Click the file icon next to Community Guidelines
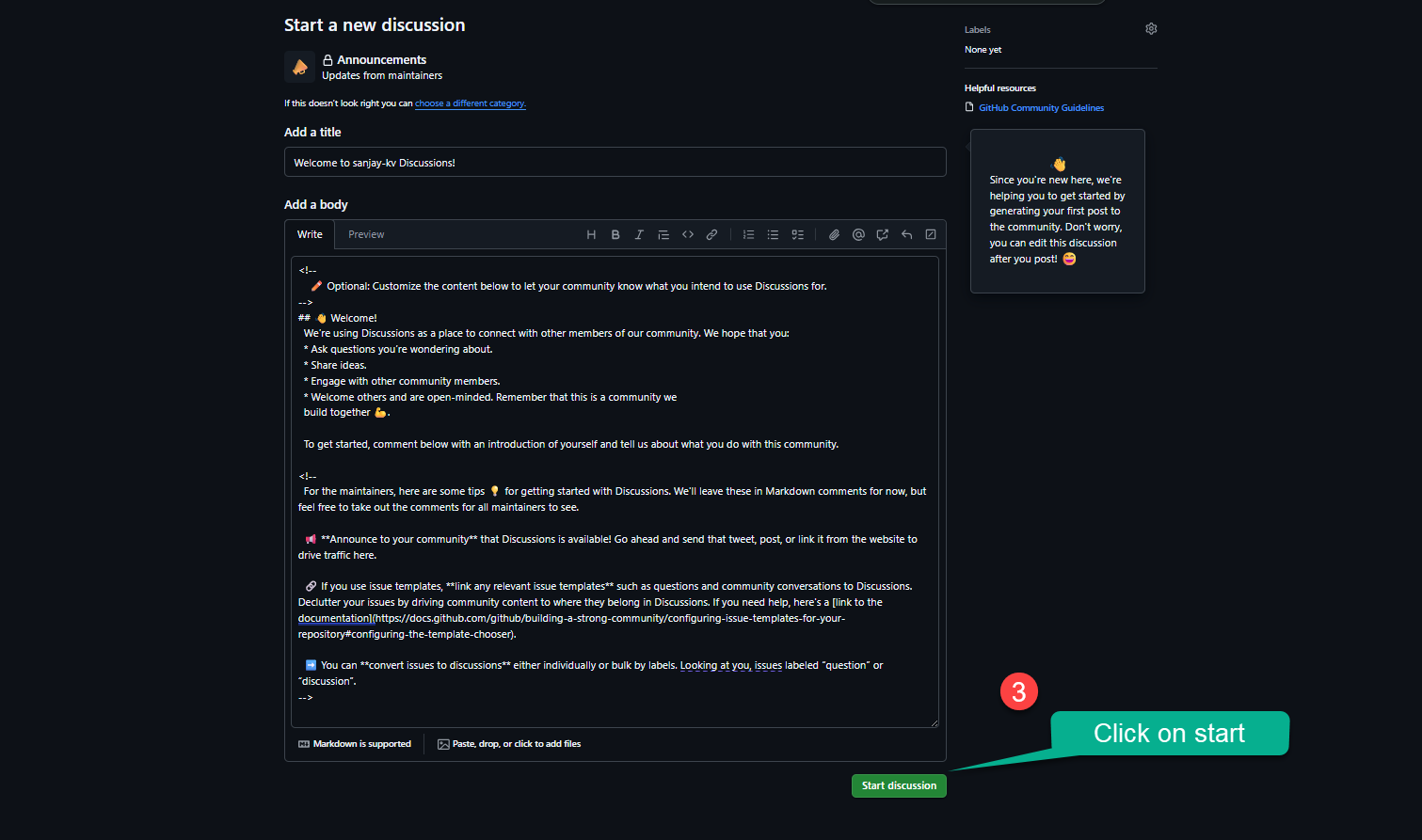The width and height of the screenshot is (1422, 840). [969, 107]
